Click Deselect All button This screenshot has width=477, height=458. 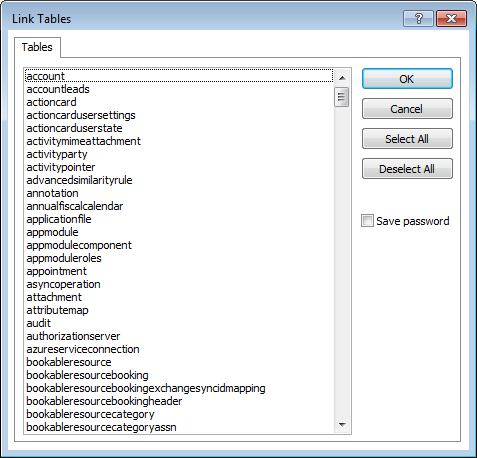tap(407, 169)
